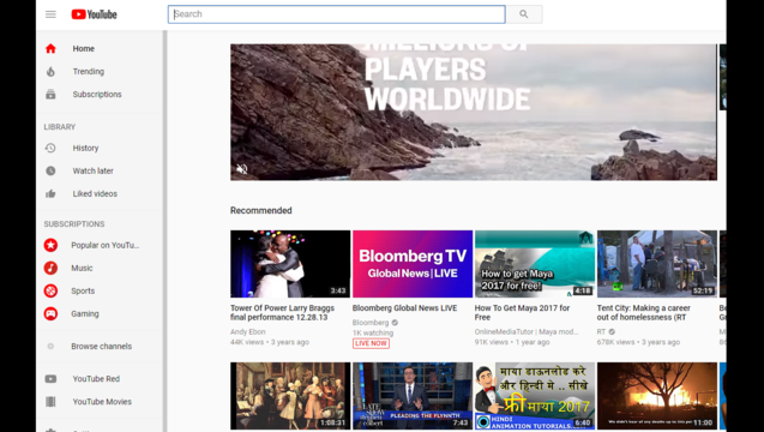Open the Gaming subscription channel

point(99,314)
